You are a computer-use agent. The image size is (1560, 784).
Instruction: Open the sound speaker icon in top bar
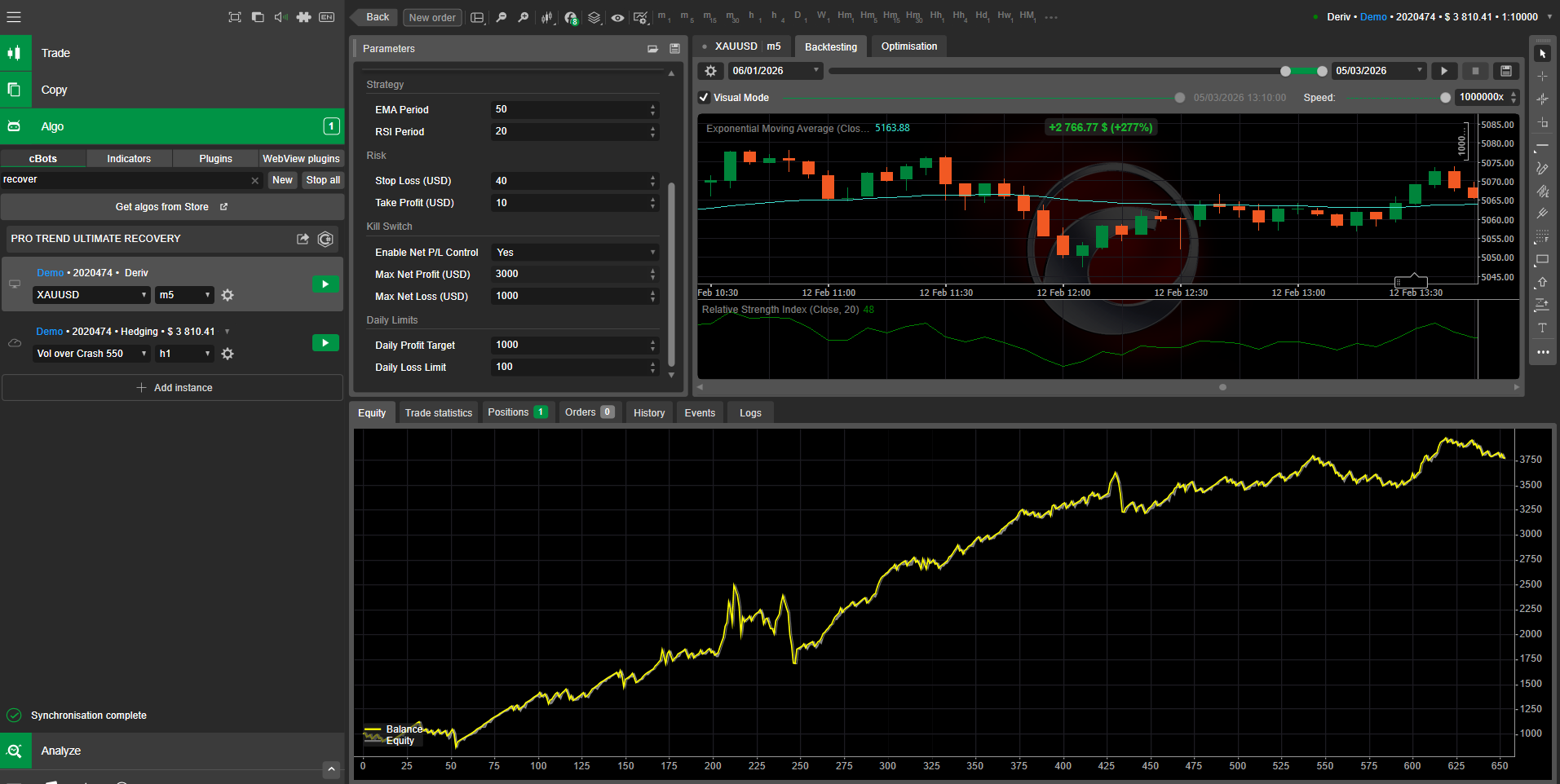pos(281,17)
